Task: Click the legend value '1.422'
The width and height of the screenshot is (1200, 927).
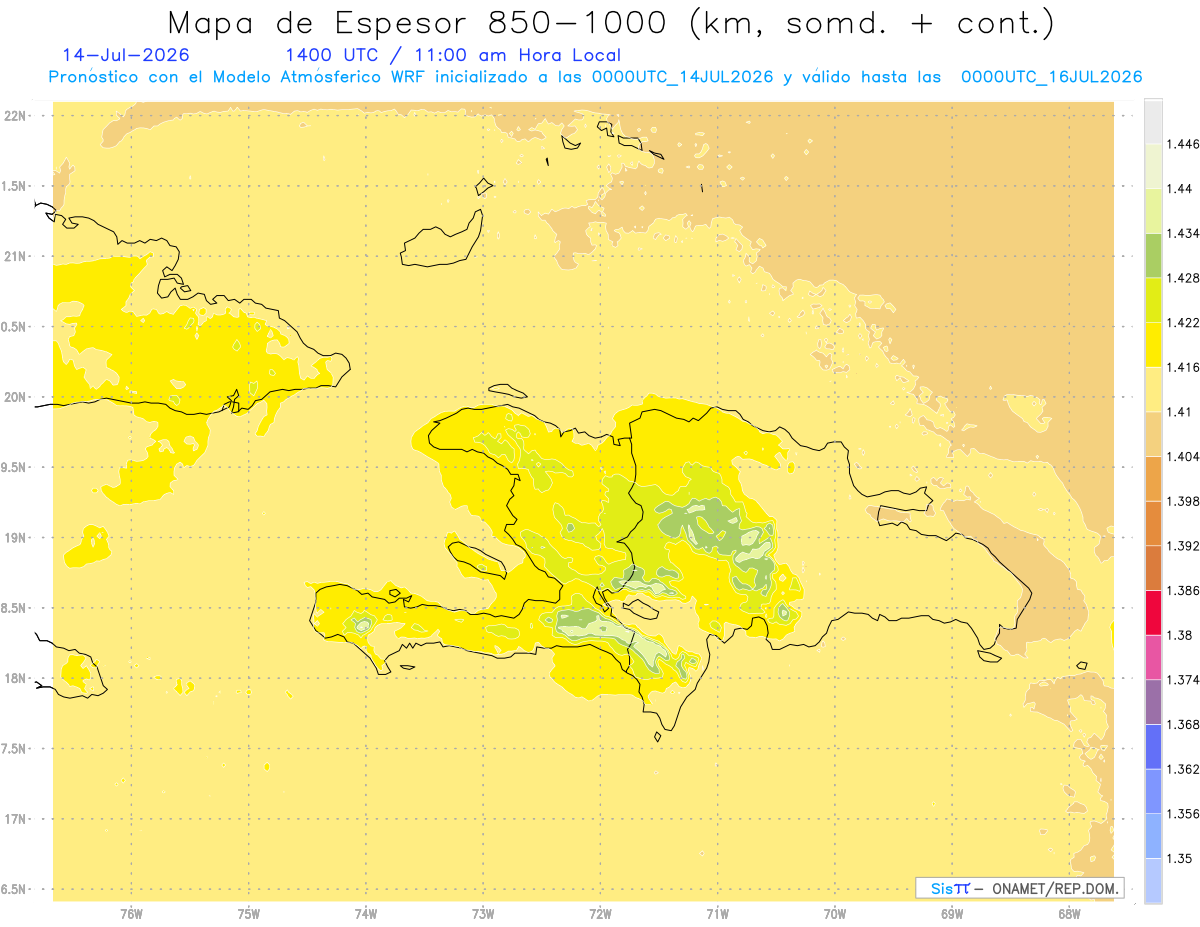Action: click(1185, 322)
